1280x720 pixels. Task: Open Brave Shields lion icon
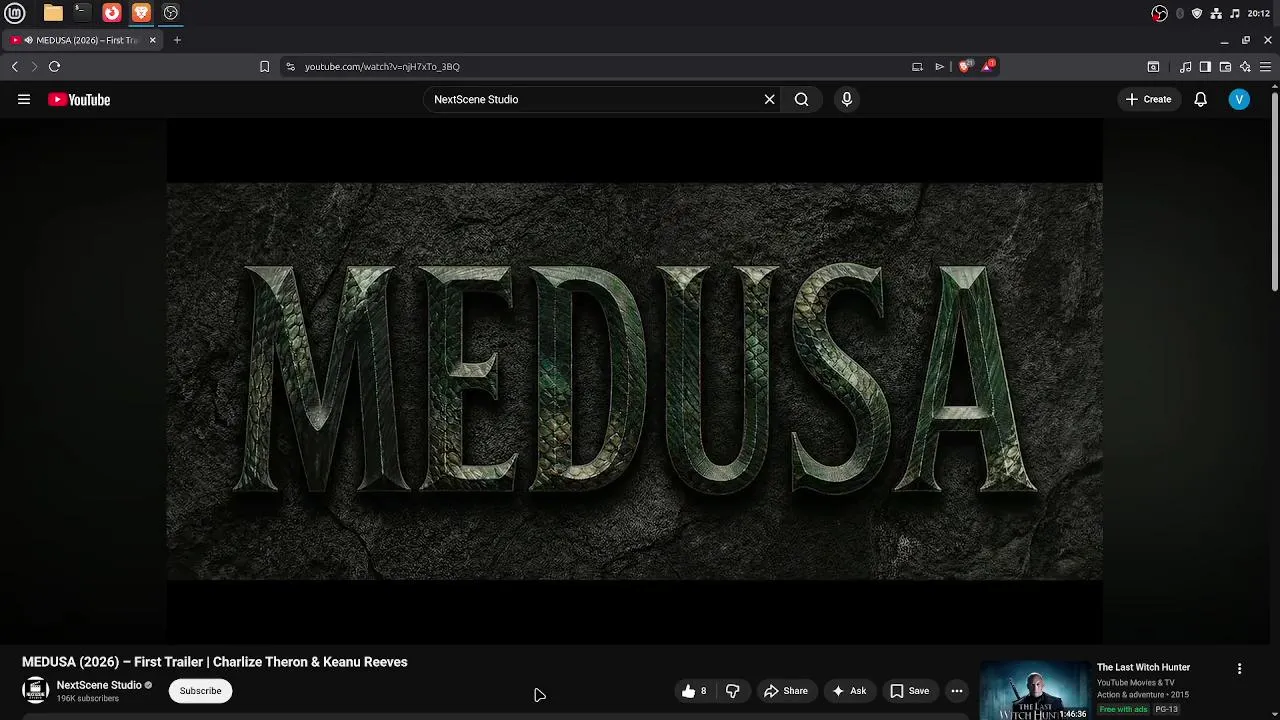coord(965,66)
